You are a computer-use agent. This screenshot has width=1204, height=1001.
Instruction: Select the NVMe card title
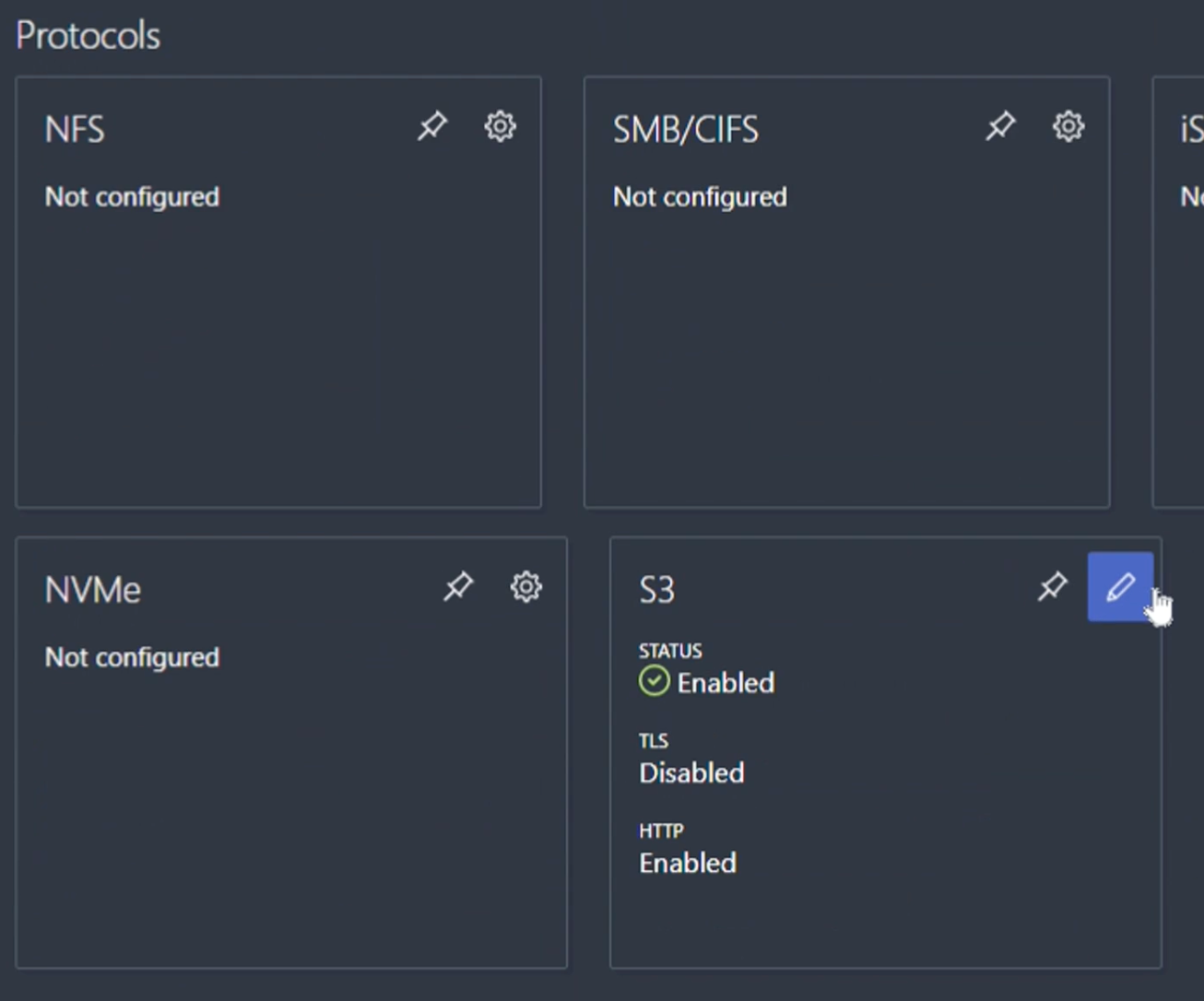92,590
